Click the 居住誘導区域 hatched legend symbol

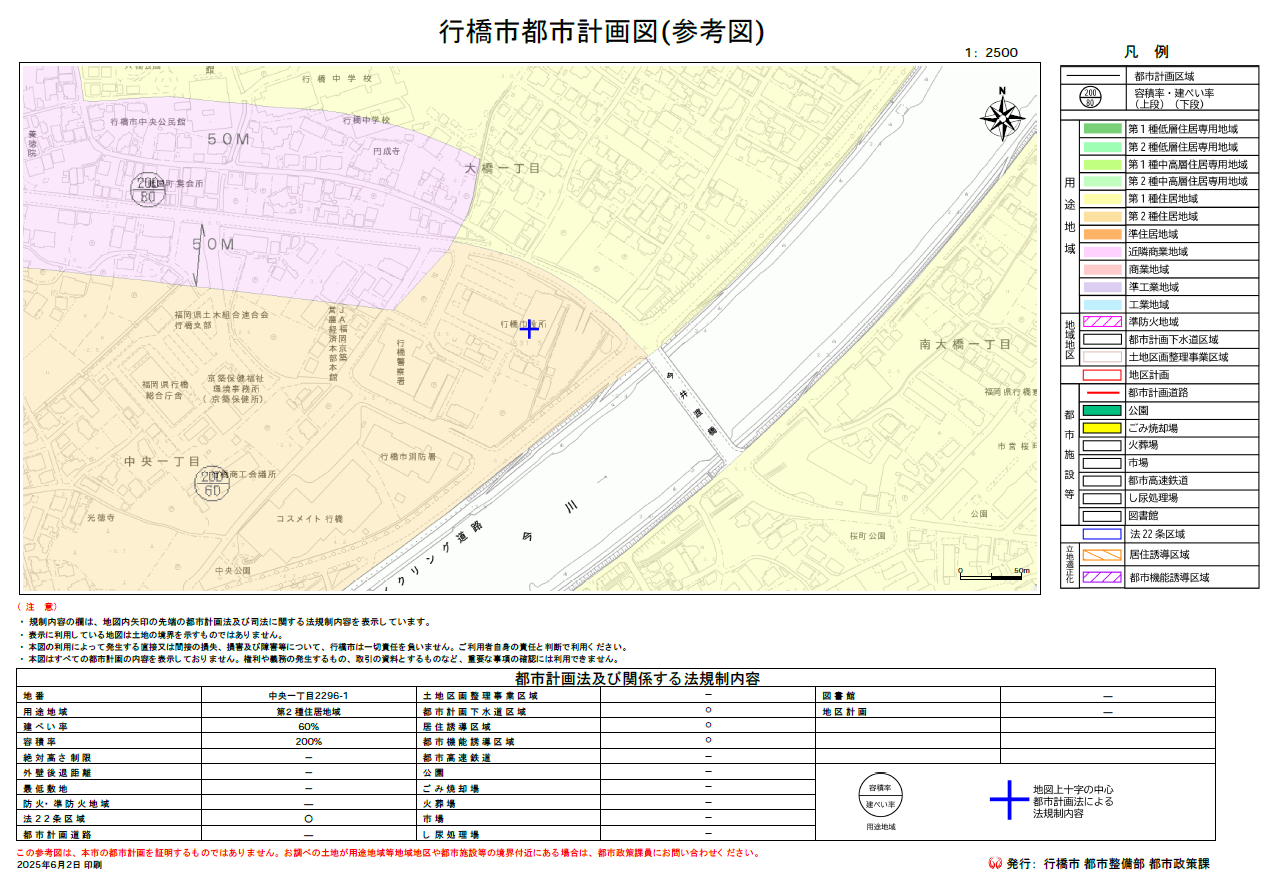(1102, 553)
